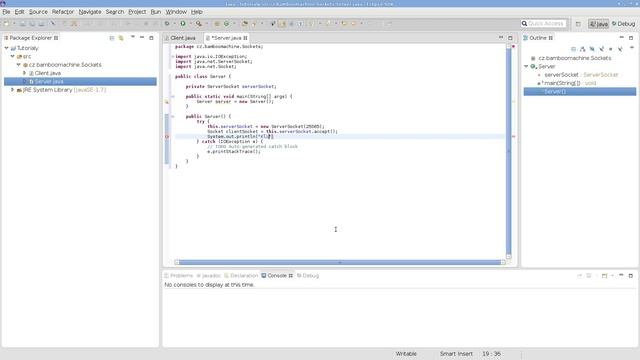Collapse the Tutorialy project
The width and height of the screenshot is (640, 360).
point(7,48)
